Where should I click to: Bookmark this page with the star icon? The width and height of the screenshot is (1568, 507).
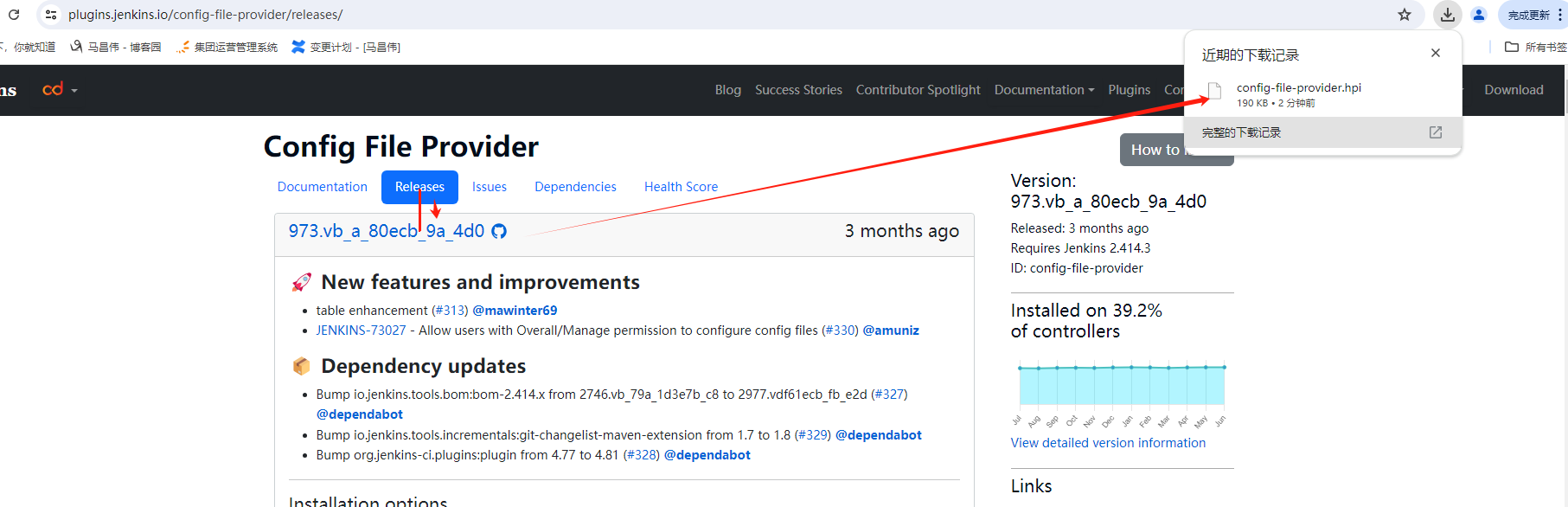1405,15
